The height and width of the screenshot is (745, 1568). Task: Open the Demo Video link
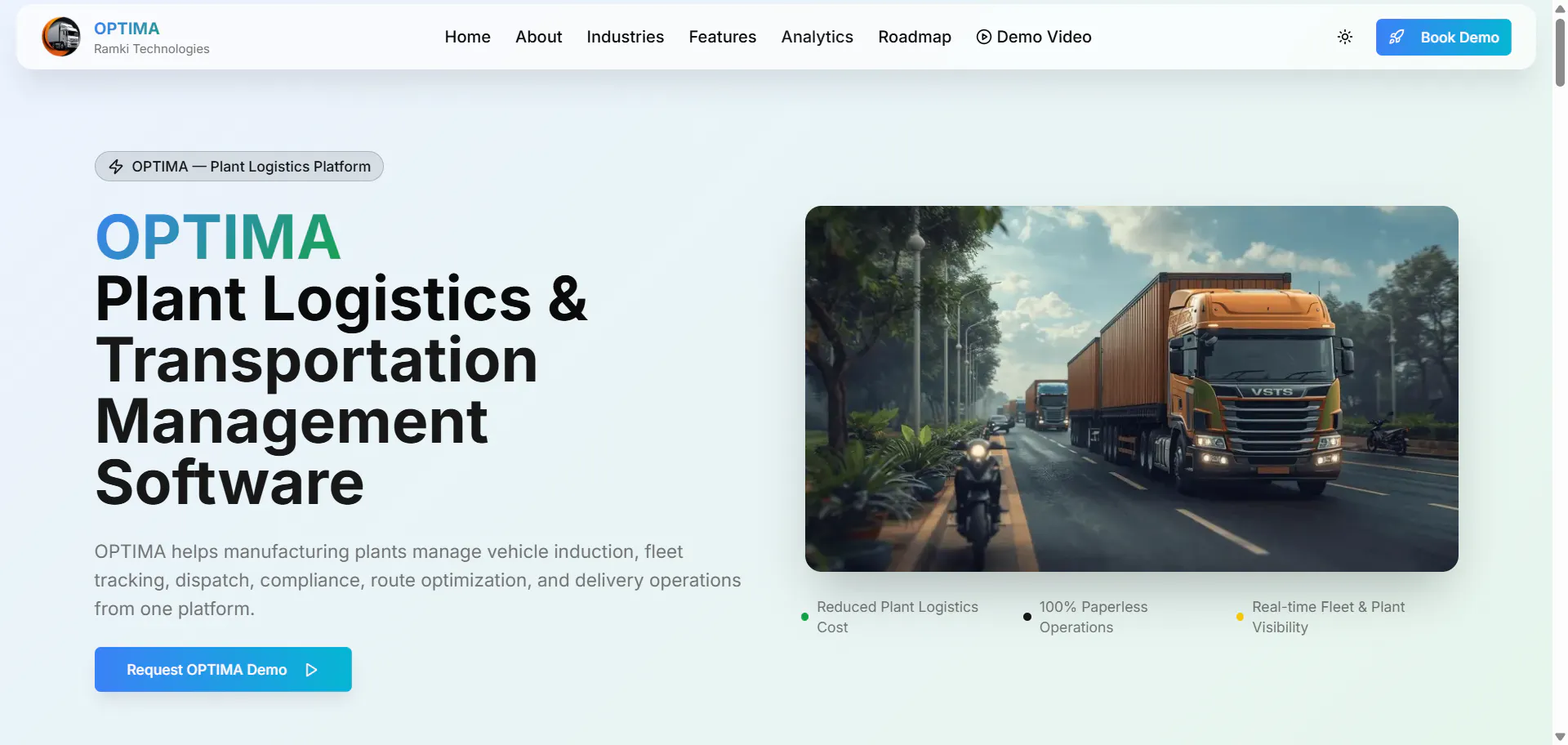[1034, 37]
